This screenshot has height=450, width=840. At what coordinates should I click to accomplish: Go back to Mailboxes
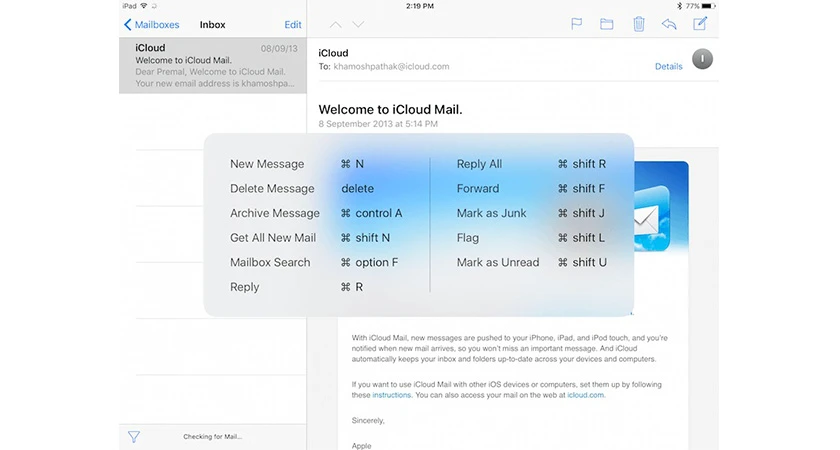click(x=152, y=25)
